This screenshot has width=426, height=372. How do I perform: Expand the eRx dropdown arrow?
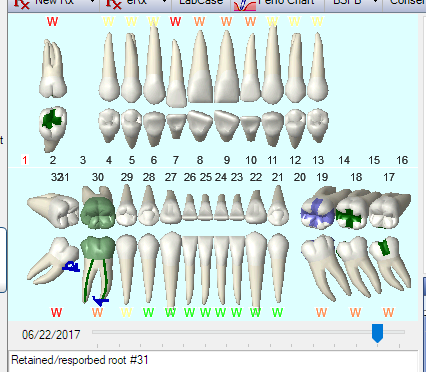coord(164,2)
